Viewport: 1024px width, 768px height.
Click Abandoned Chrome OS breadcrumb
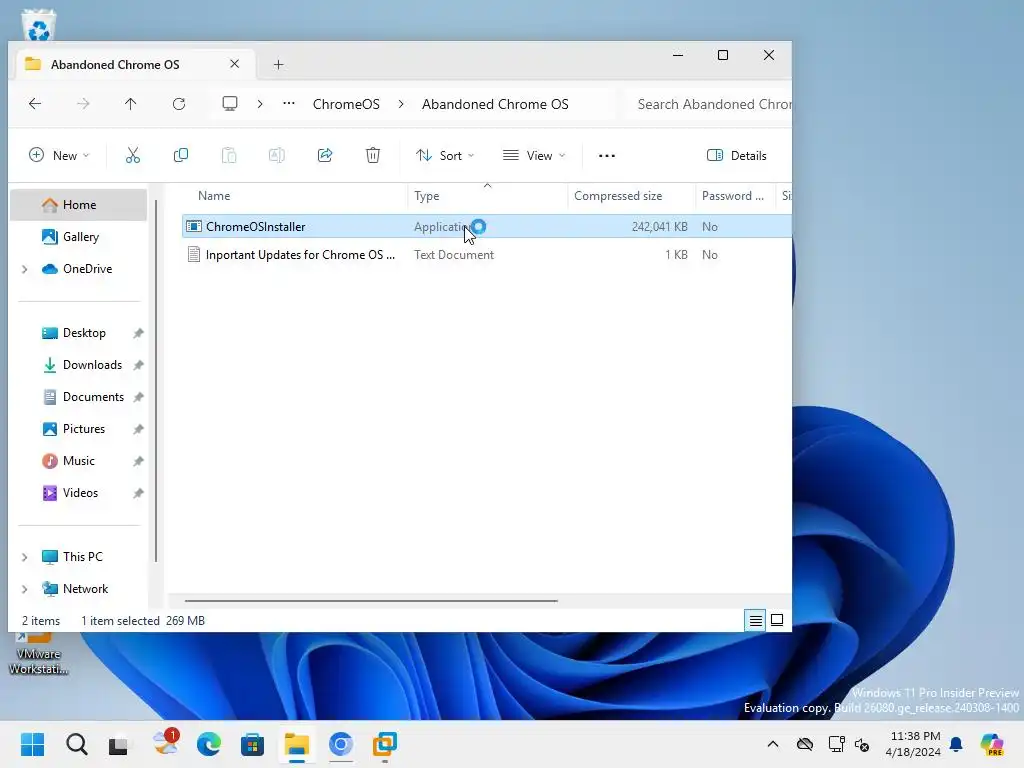coord(495,104)
